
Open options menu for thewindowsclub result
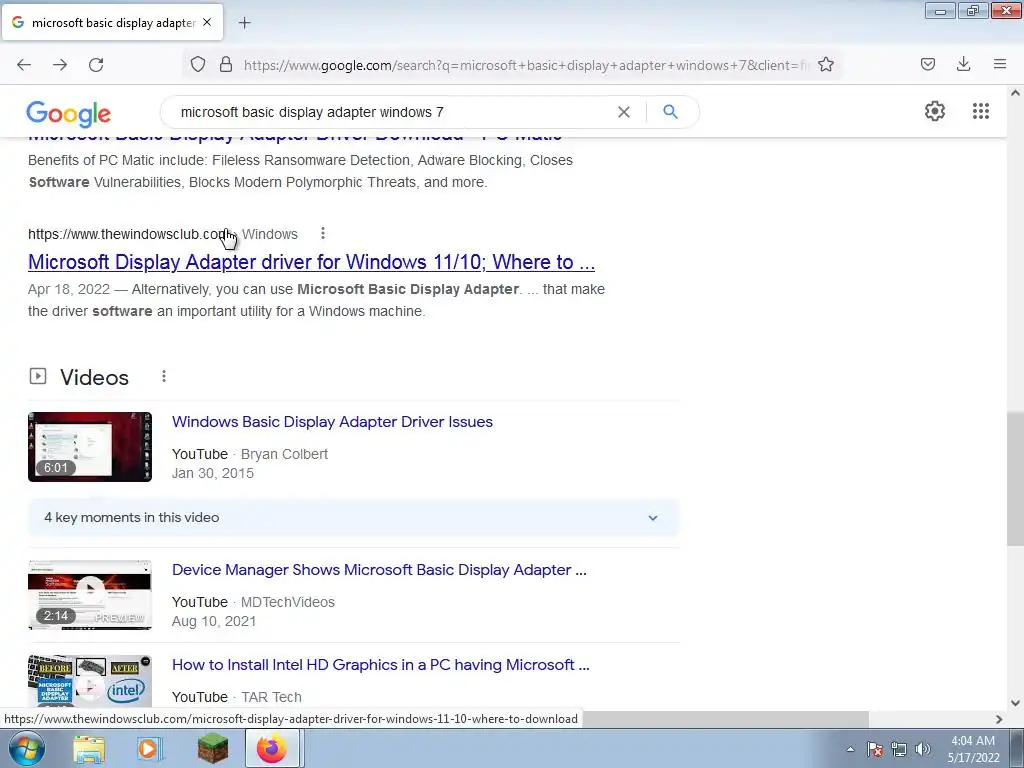[323, 233]
